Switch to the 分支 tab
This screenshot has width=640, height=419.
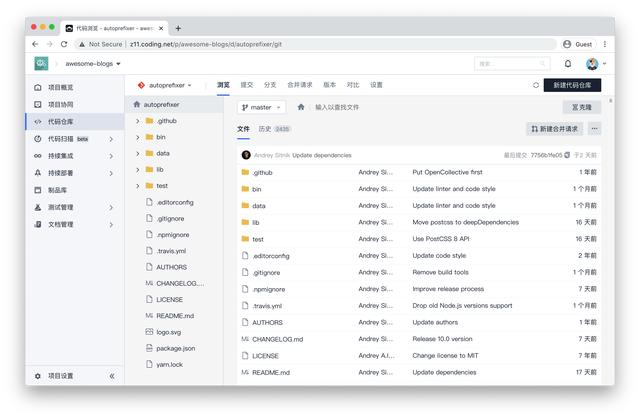point(270,85)
